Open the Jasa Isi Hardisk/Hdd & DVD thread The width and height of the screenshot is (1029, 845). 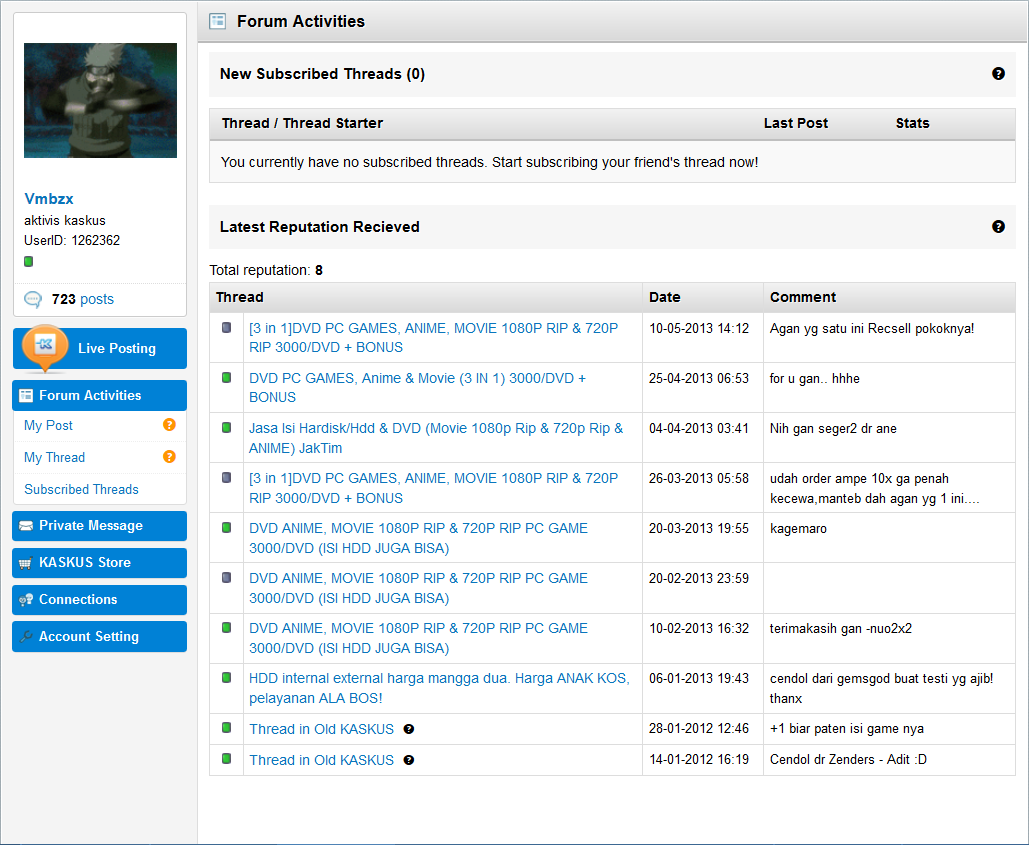click(x=435, y=438)
